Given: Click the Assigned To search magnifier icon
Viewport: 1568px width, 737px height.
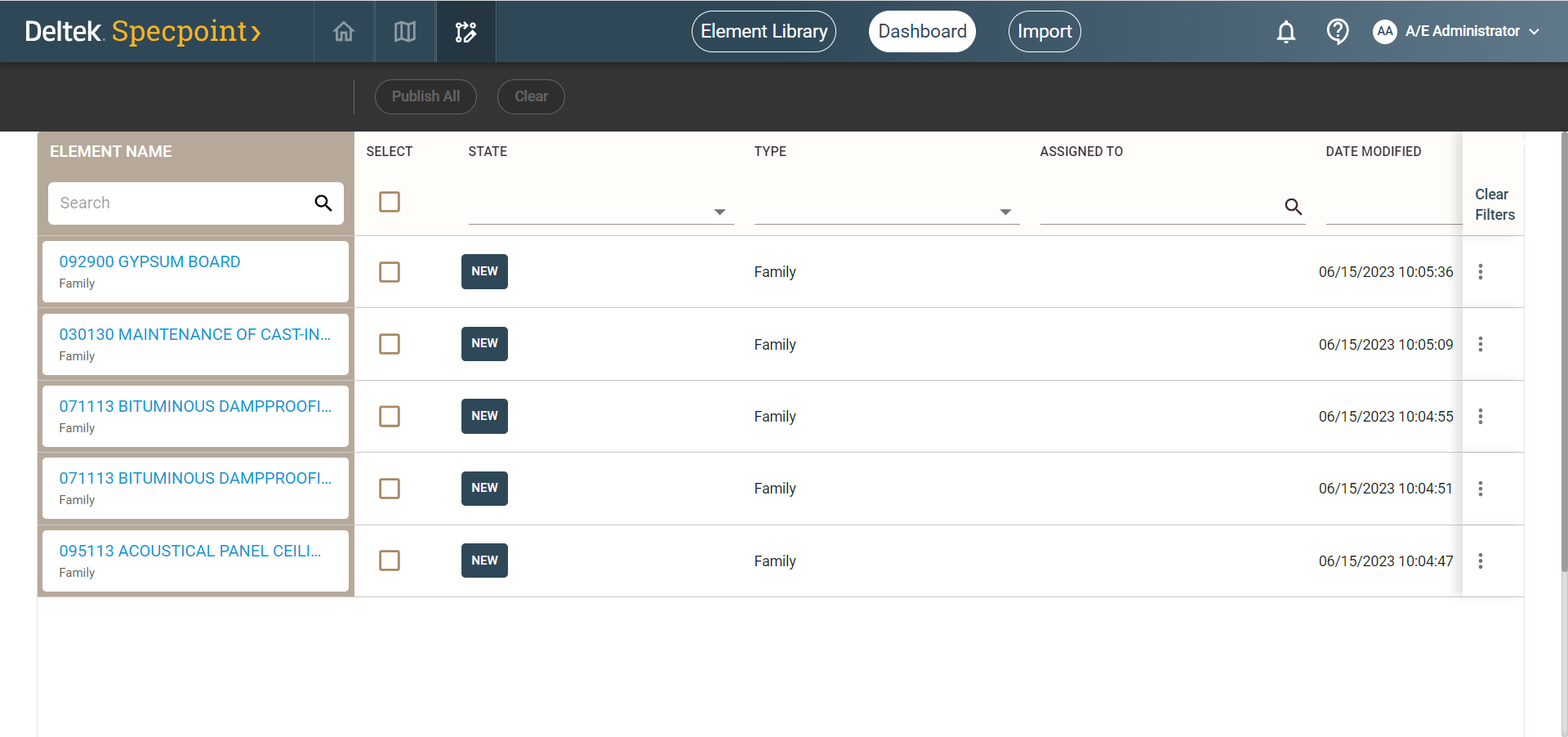Looking at the screenshot, I should click(x=1293, y=207).
